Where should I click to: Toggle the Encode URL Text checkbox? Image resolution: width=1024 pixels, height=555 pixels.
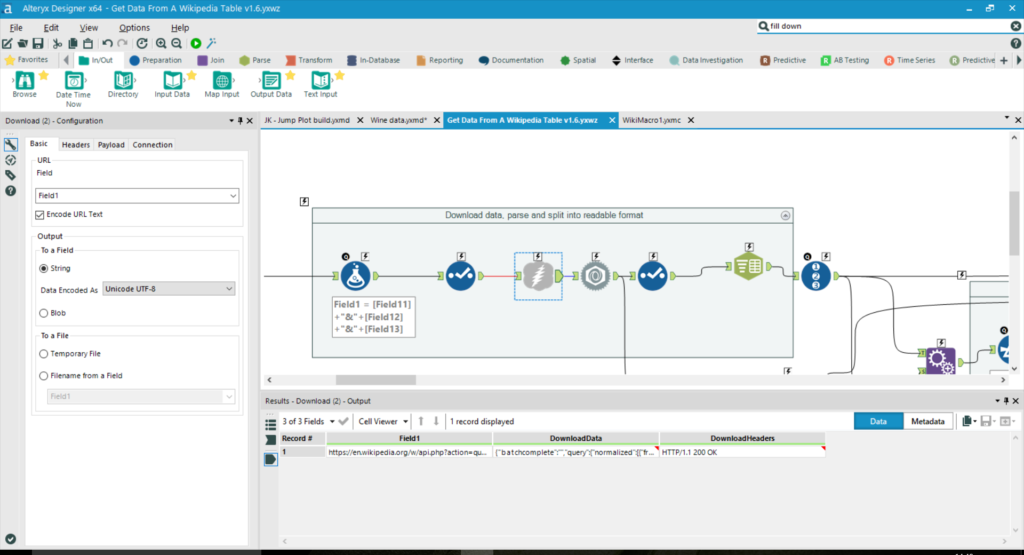[x=40, y=214]
